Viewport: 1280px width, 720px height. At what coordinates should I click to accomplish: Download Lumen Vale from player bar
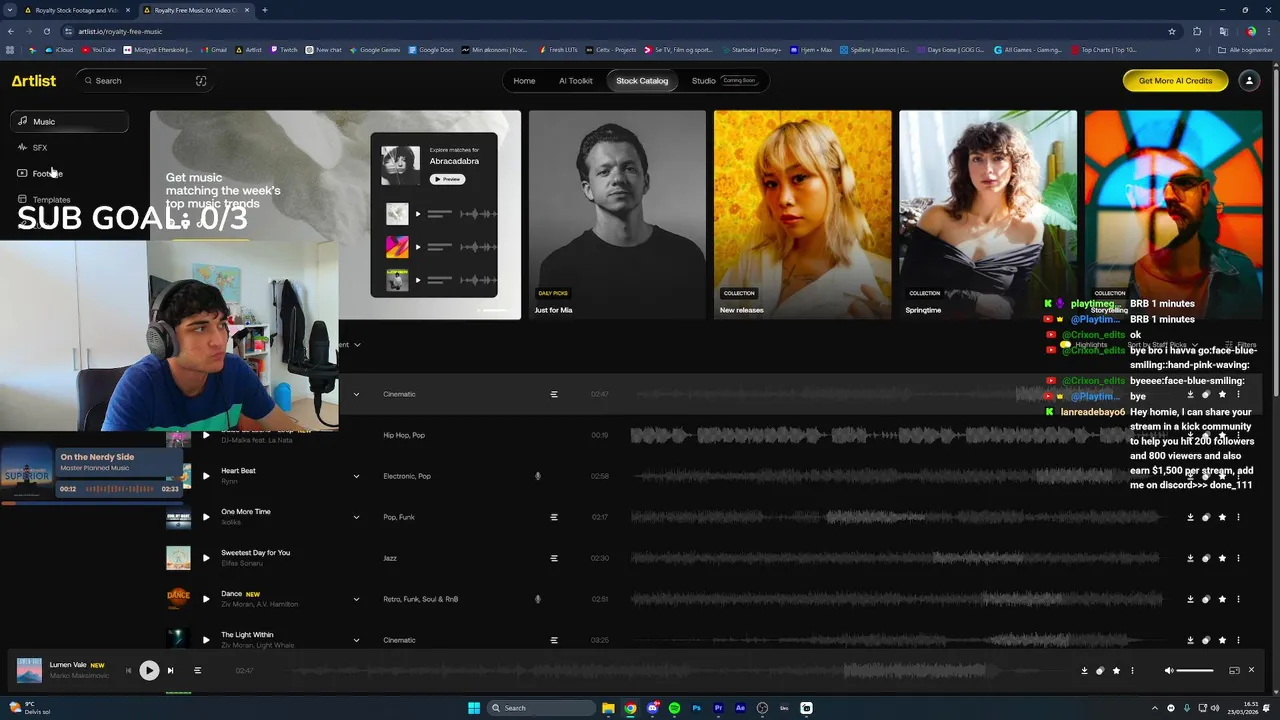pyautogui.click(x=1084, y=671)
